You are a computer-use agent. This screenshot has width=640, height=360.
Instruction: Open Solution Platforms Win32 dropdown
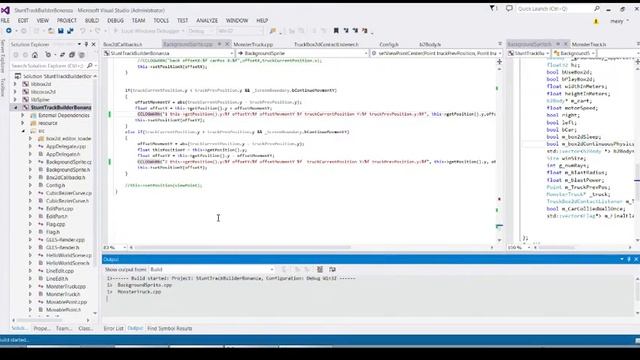[240, 31]
